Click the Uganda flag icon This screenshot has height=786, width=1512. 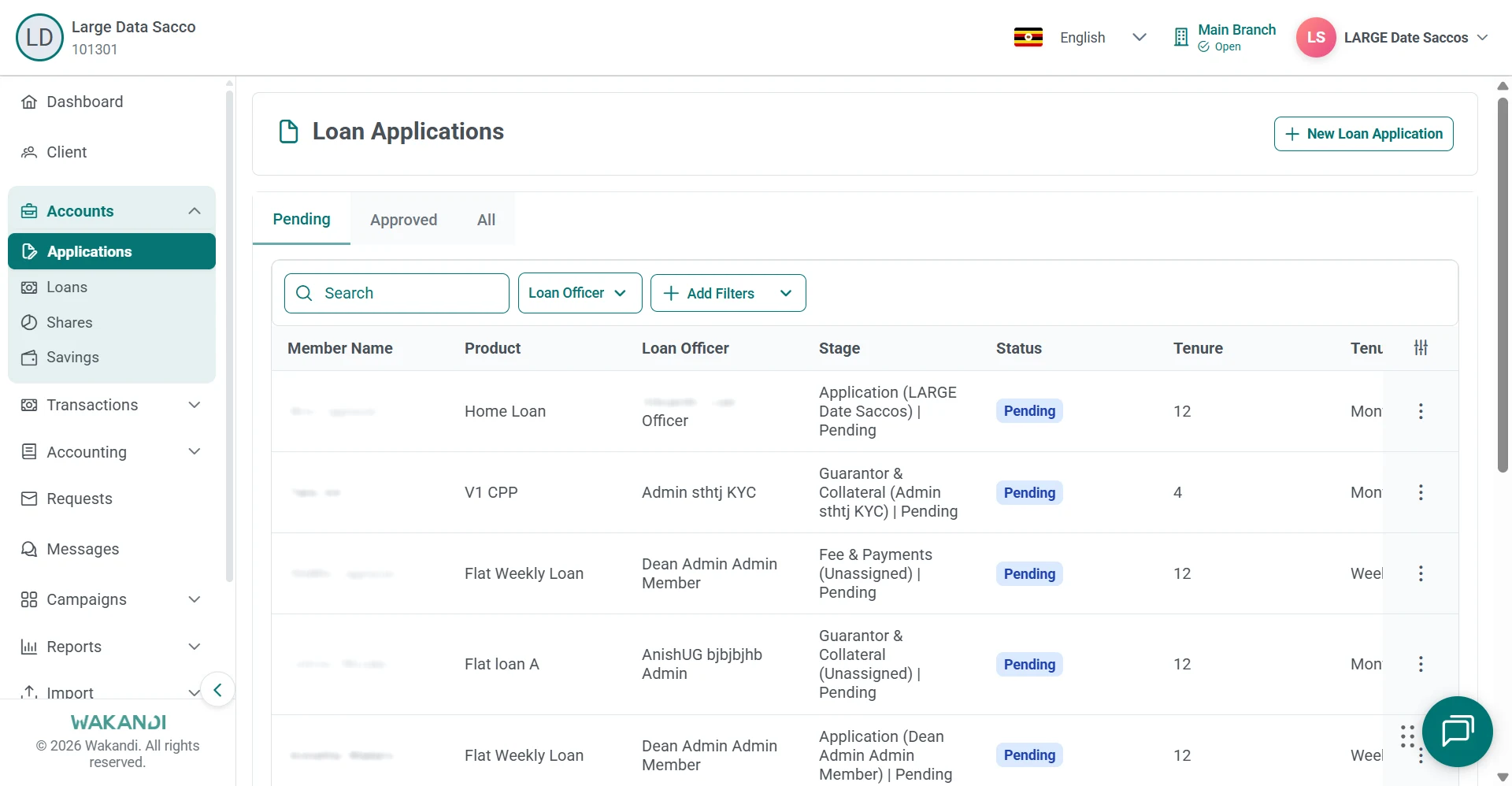[1028, 37]
